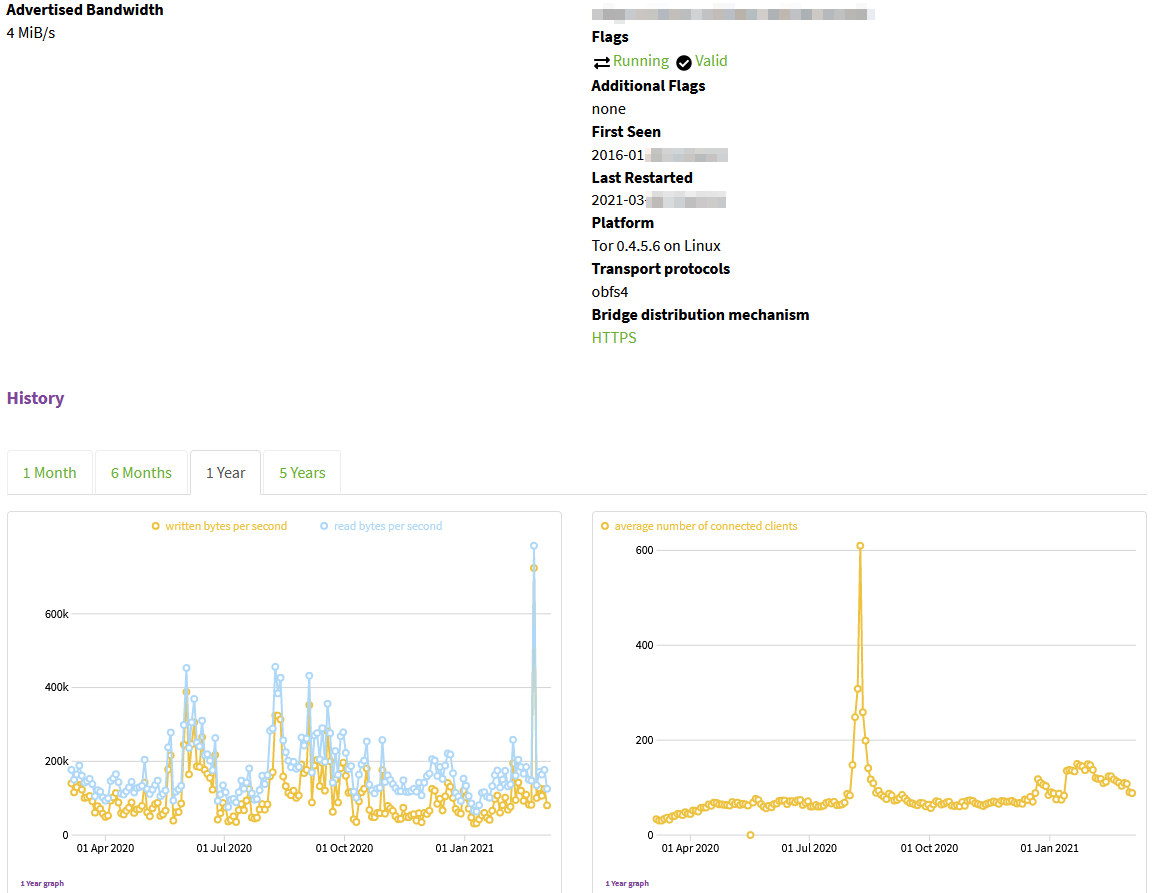Click the read bytes legend circle marker
The width and height of the screenshot is (1153, 893).
click(324, 526)
